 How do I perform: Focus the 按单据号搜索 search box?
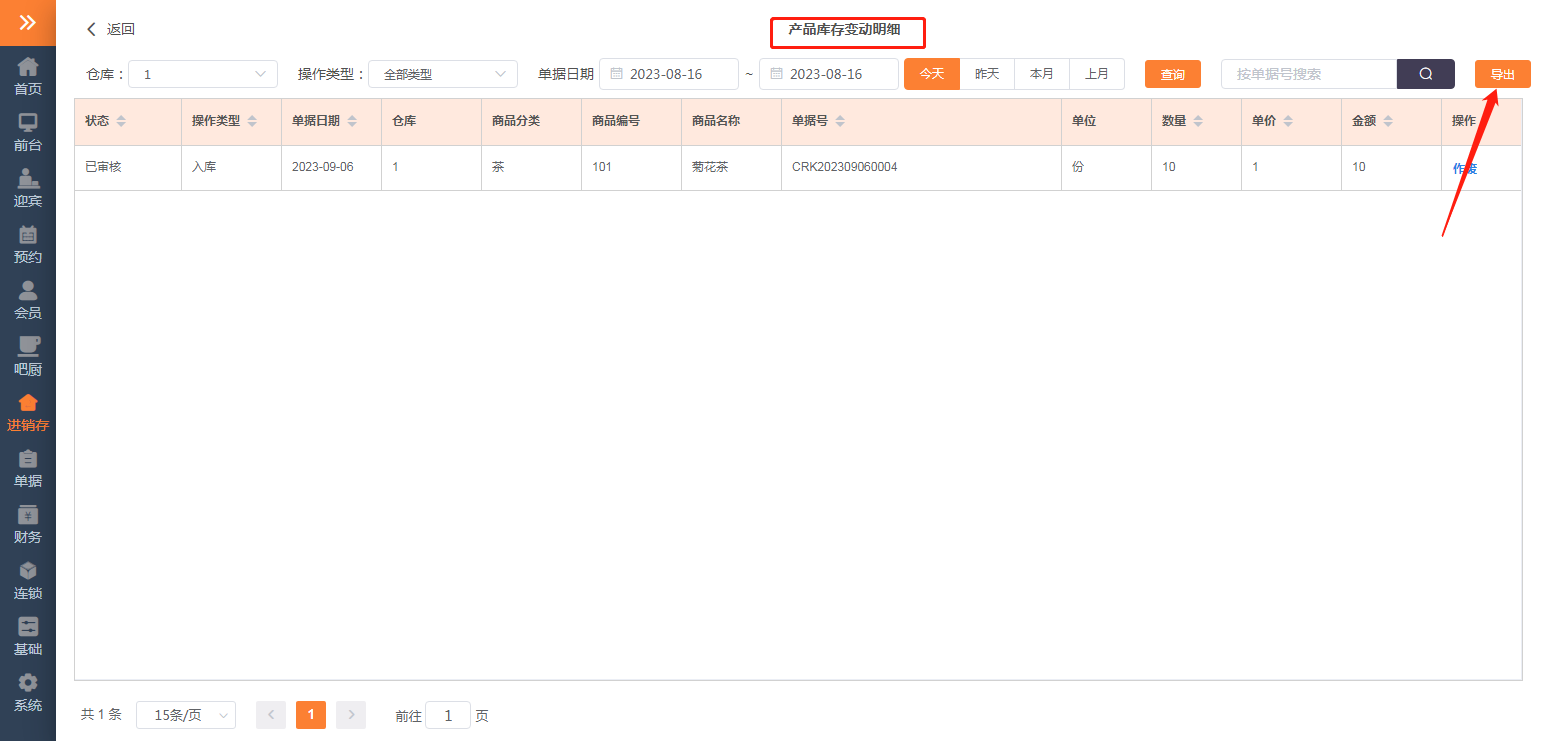(1309, 74)
